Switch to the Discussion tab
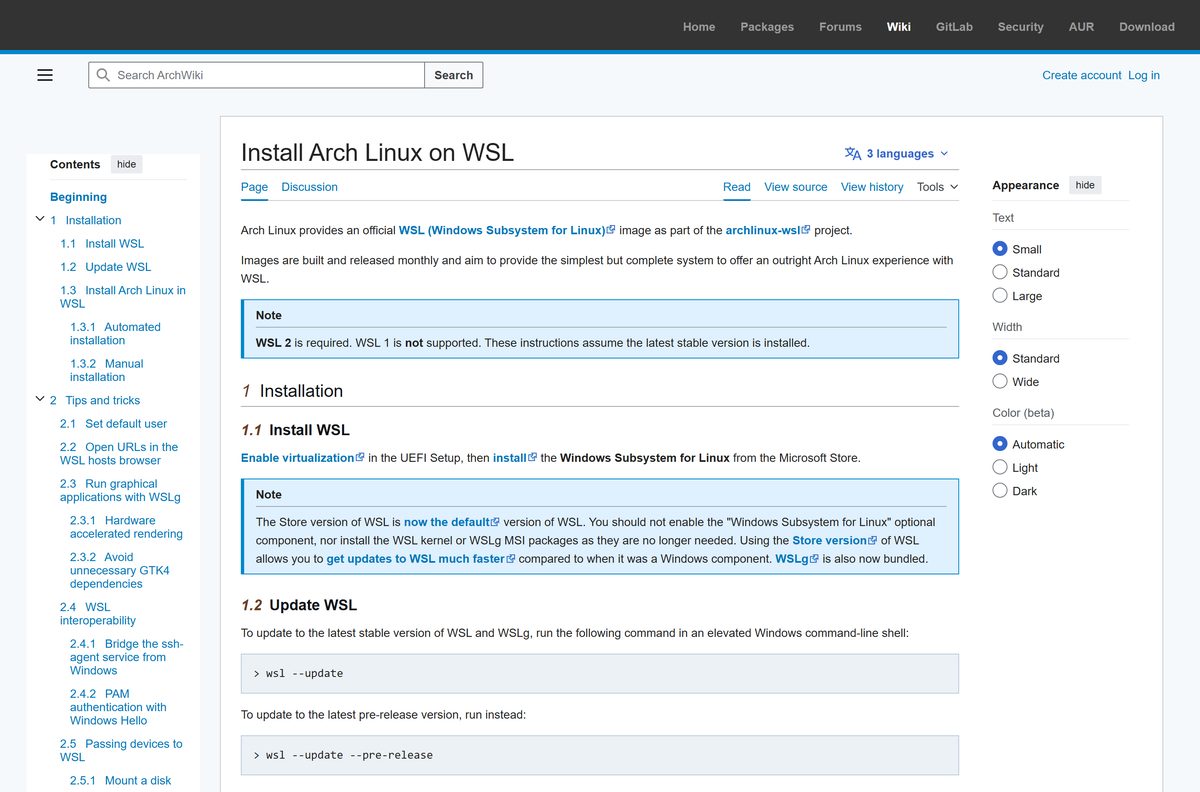1200x792 pixels. tap(309, 187)
